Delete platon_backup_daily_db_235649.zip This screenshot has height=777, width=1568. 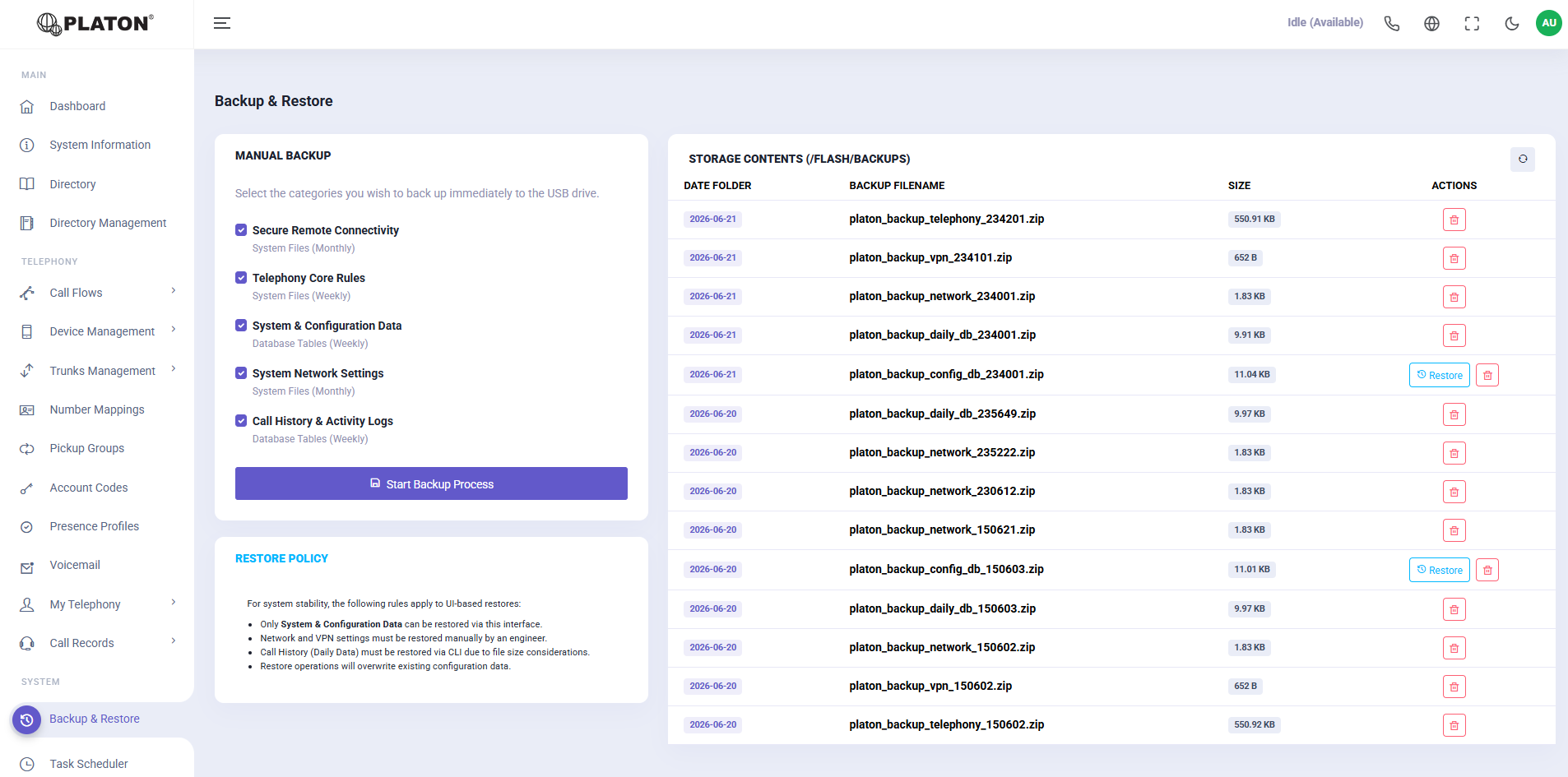click(1454, 414)
